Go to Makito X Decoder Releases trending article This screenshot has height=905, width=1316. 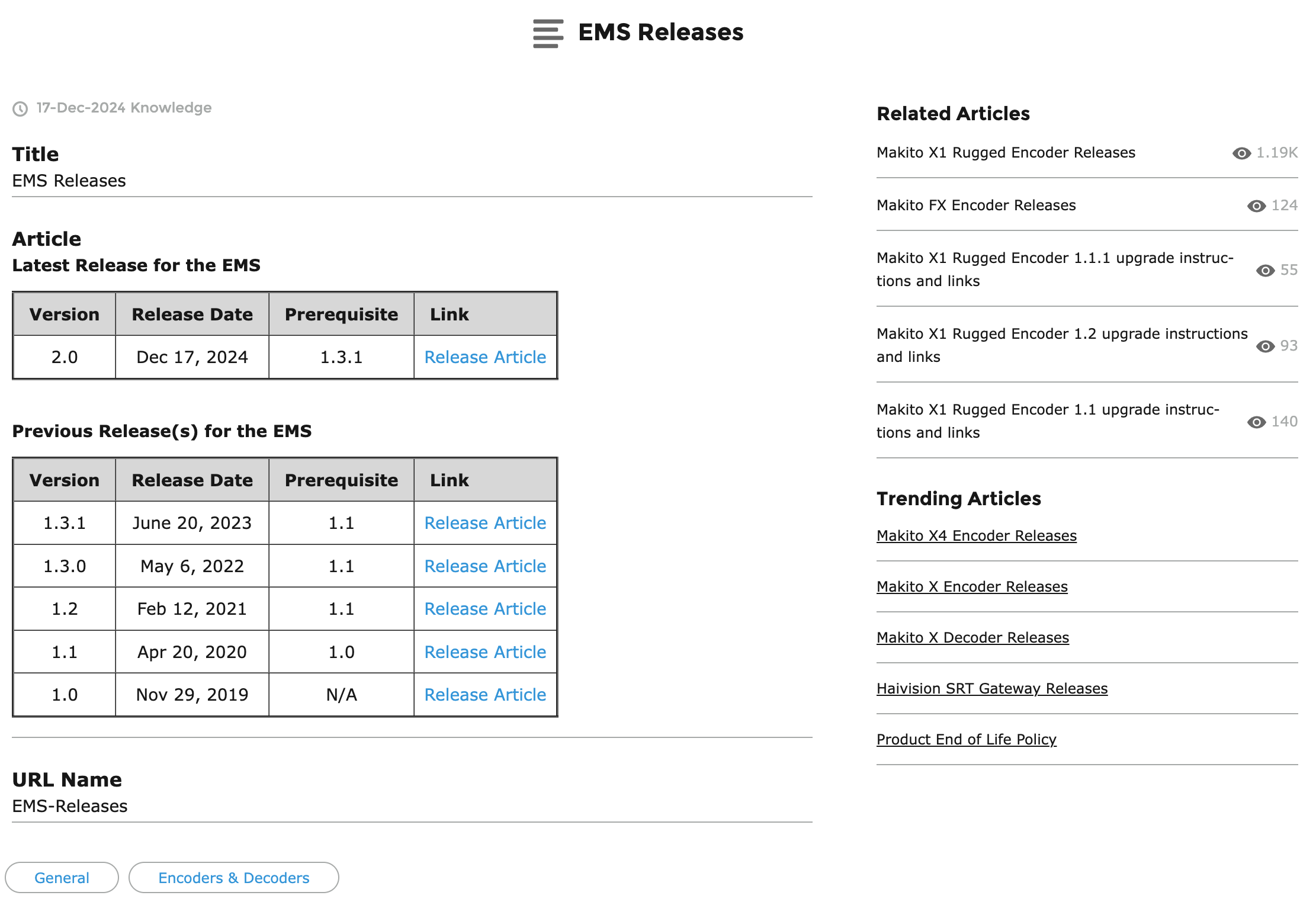point(972,638)
